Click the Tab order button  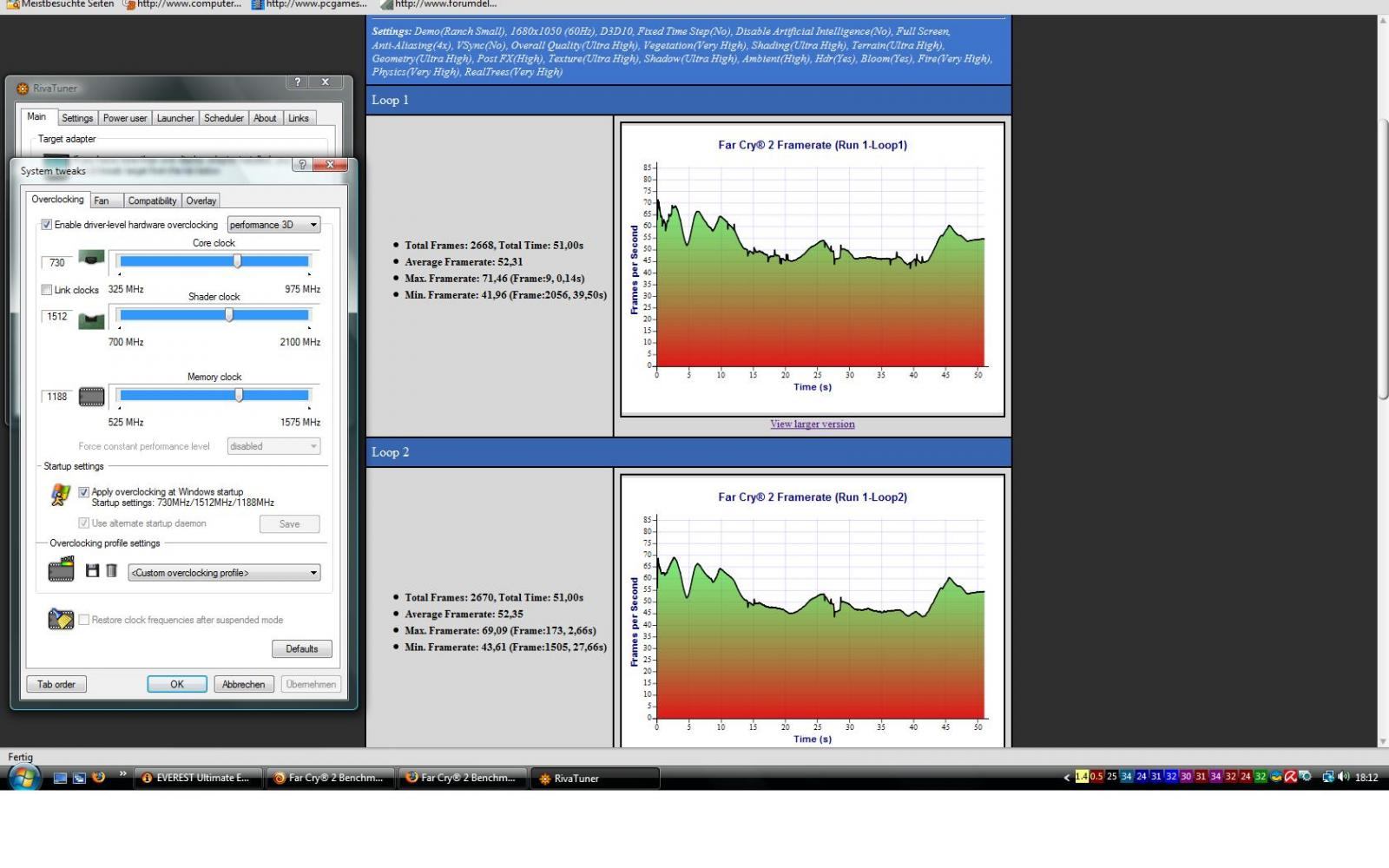tap(56, 684)
